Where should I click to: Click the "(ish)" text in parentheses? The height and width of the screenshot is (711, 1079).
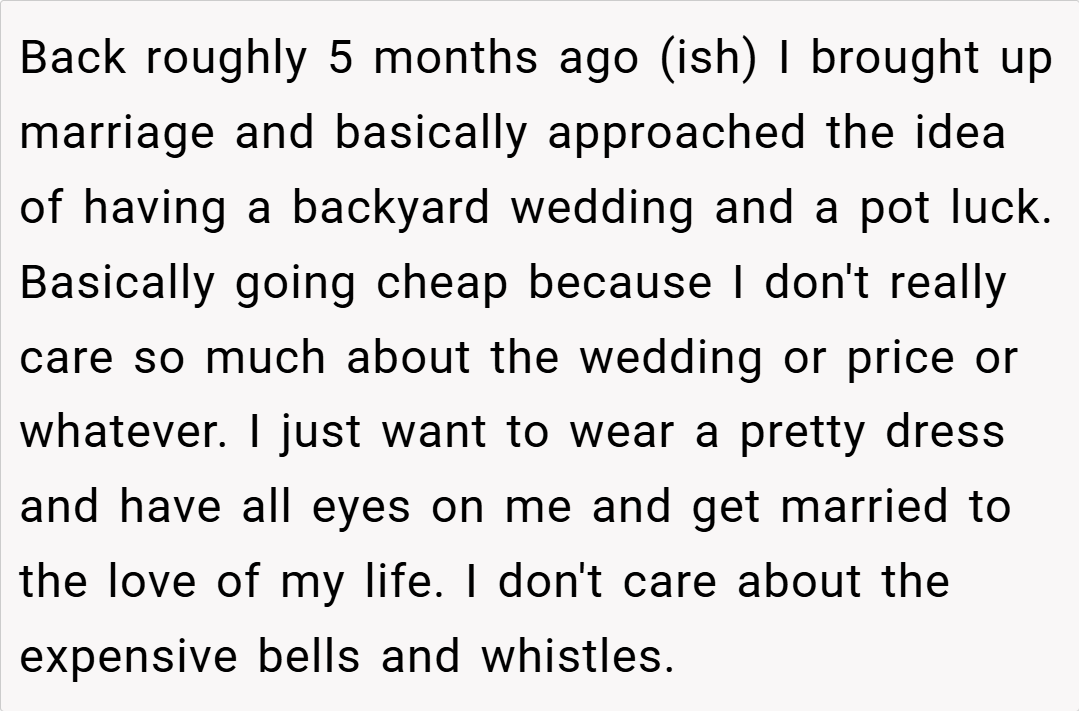click(x=706, y=60)
